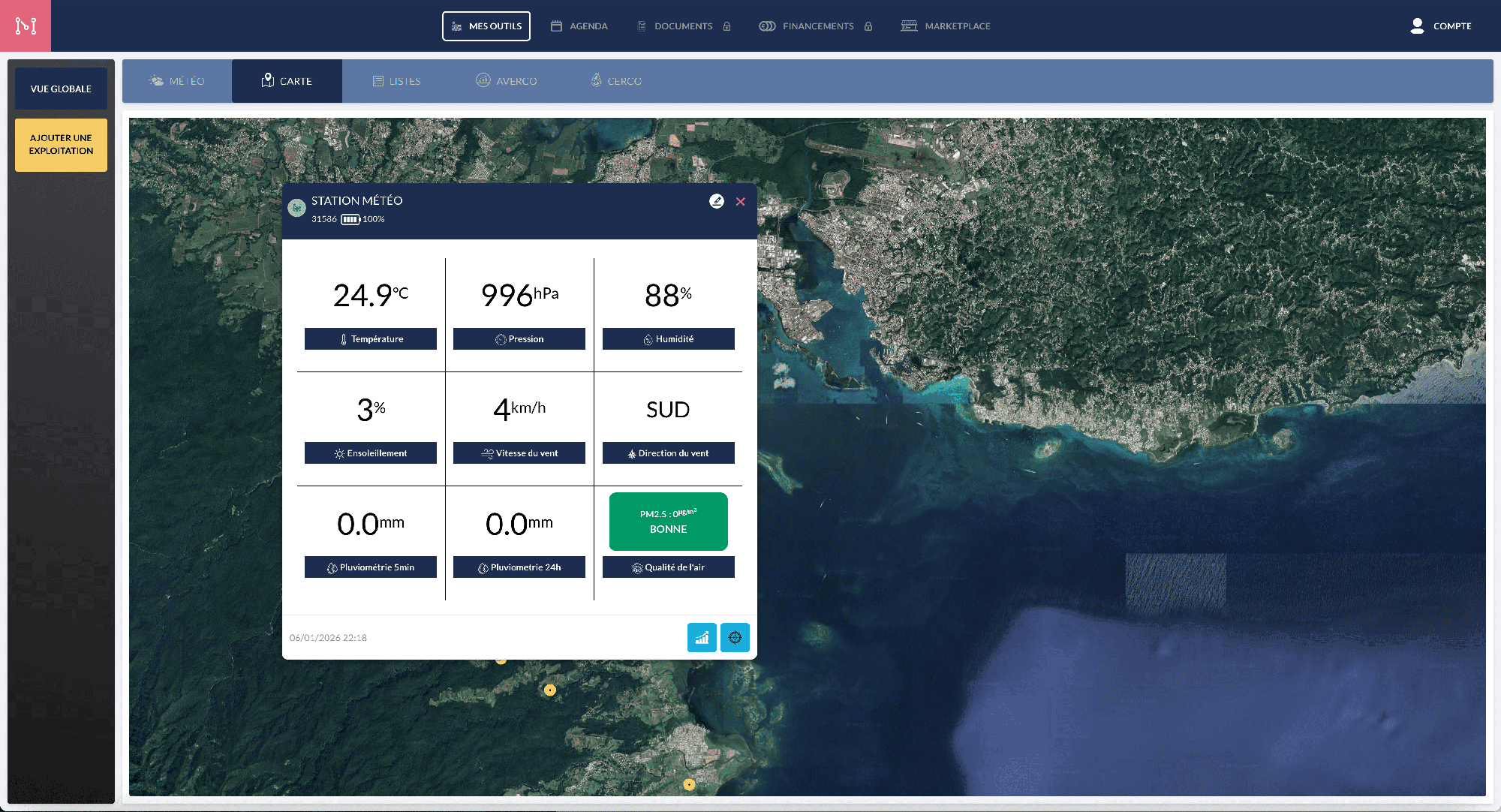This screenshot has height=812, width=1501.
Task: Click the Mes Outils menu item
Action: (x=486, y=26)
